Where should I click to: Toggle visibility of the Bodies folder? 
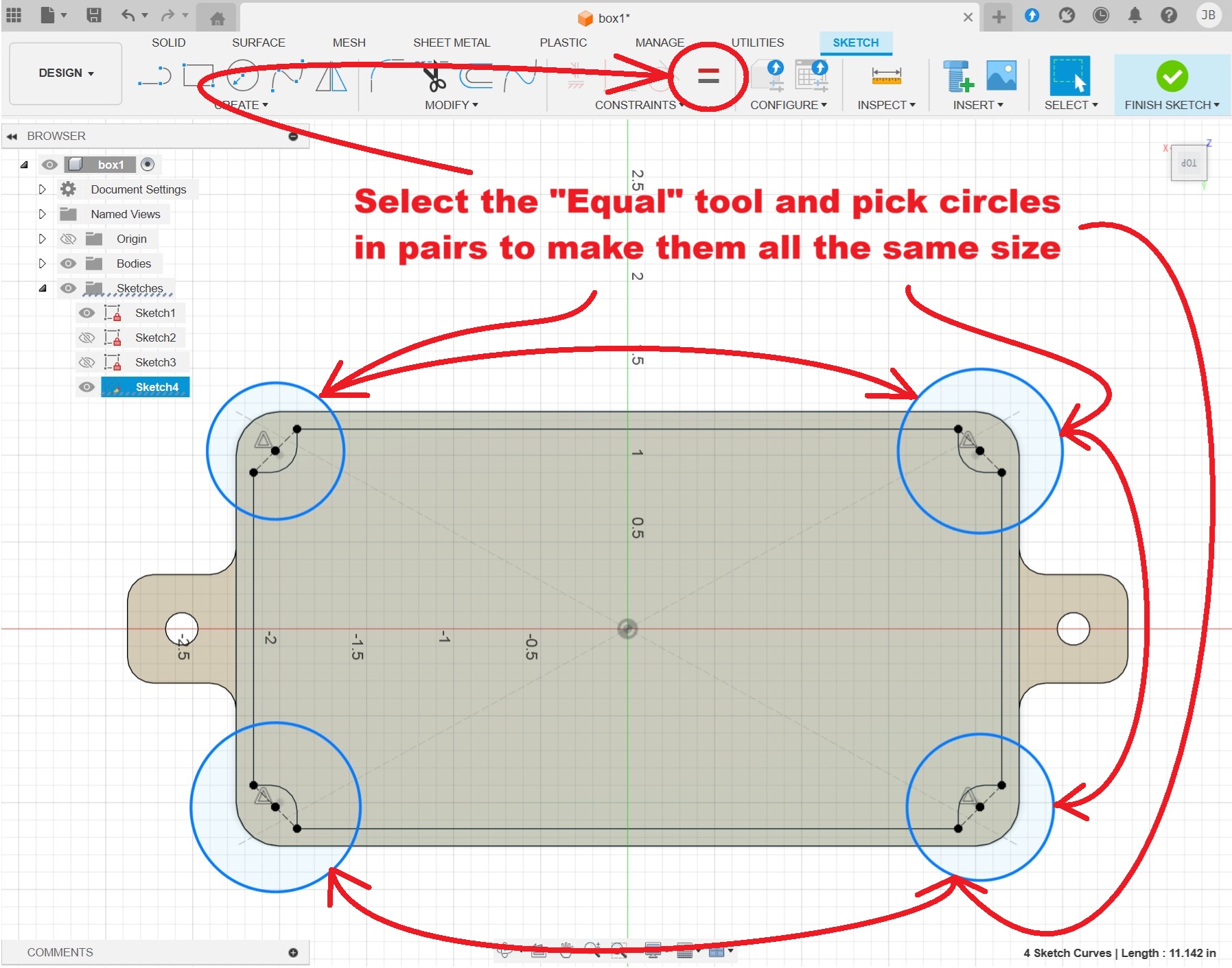coord(68,263)
